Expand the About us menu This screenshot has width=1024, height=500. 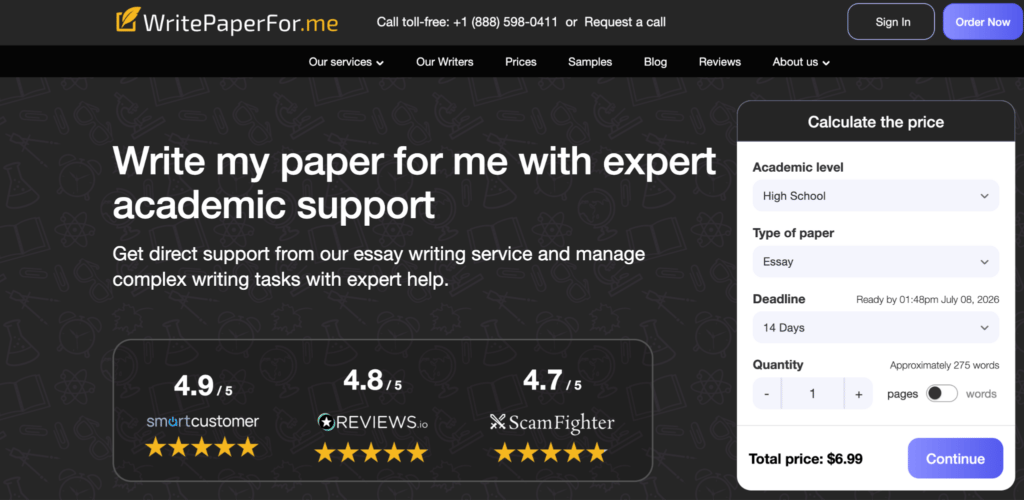pos(801,62)
